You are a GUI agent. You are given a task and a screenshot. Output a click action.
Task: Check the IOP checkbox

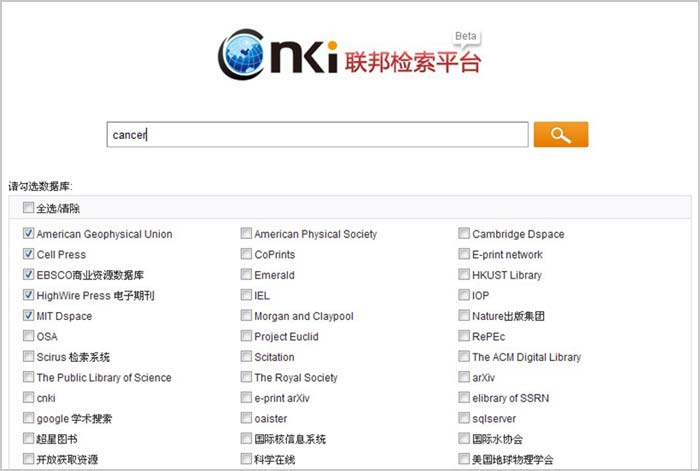[464, 295]
